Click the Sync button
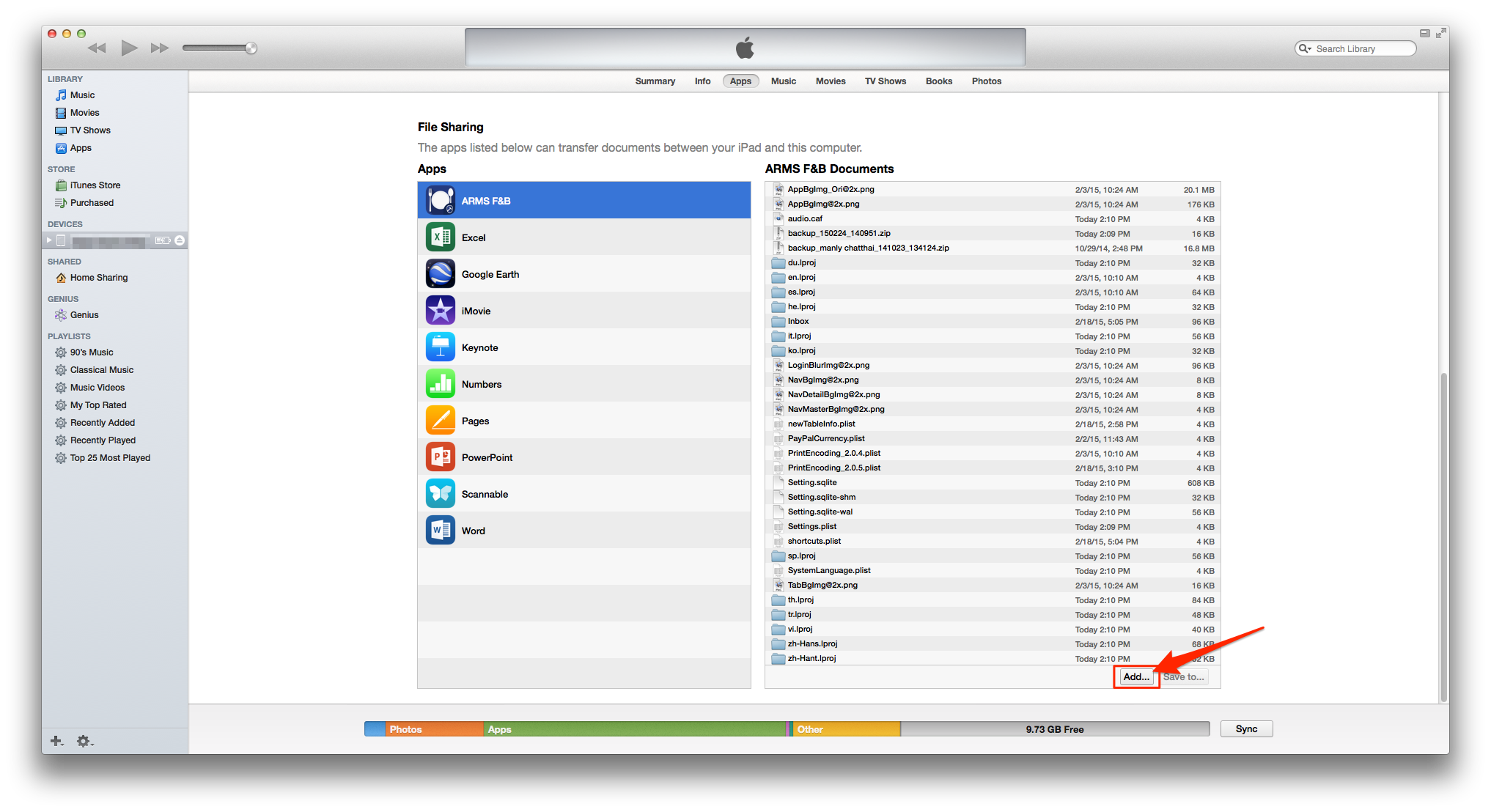This screenshot has width=1491, height=812. pyautogui.click(x=1245, y=729)
